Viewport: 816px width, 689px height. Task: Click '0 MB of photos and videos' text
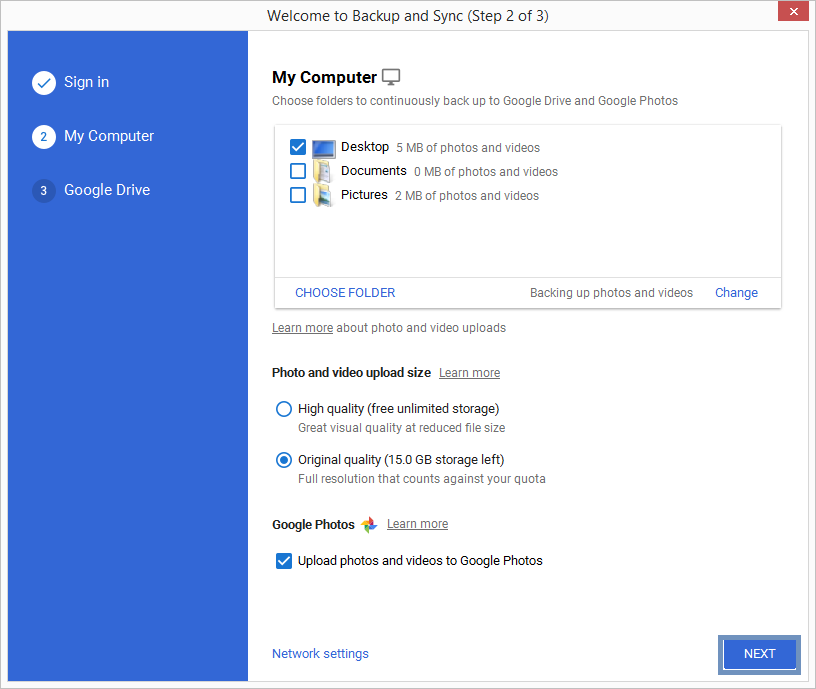point(486,172)
